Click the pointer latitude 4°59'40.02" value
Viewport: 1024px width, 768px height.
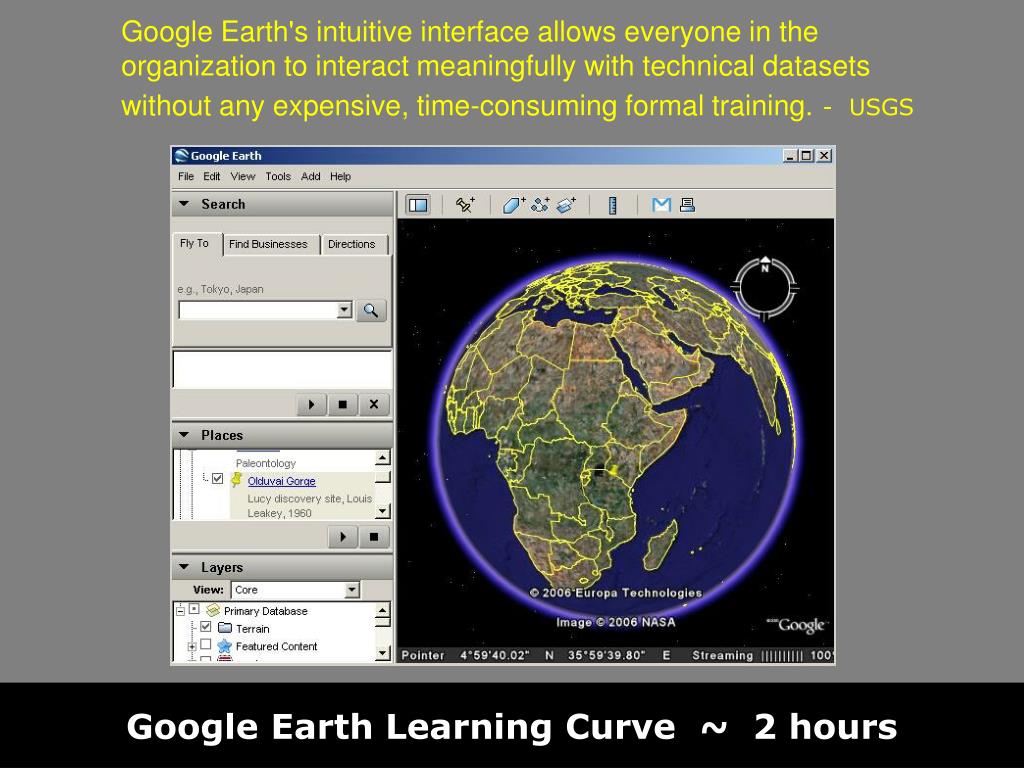pyautogui.click(x=494, y=656)
